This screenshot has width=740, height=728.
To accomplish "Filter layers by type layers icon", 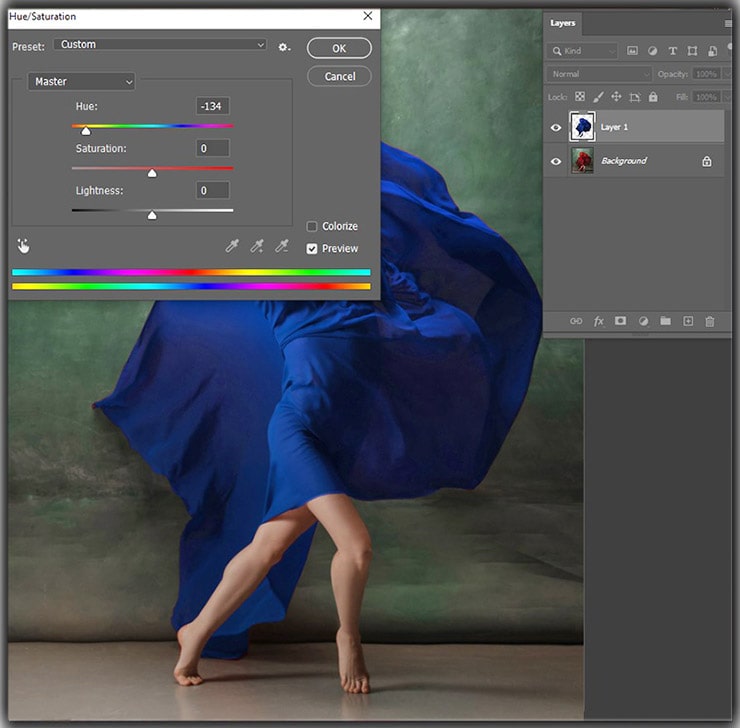I will pos(673,50).
